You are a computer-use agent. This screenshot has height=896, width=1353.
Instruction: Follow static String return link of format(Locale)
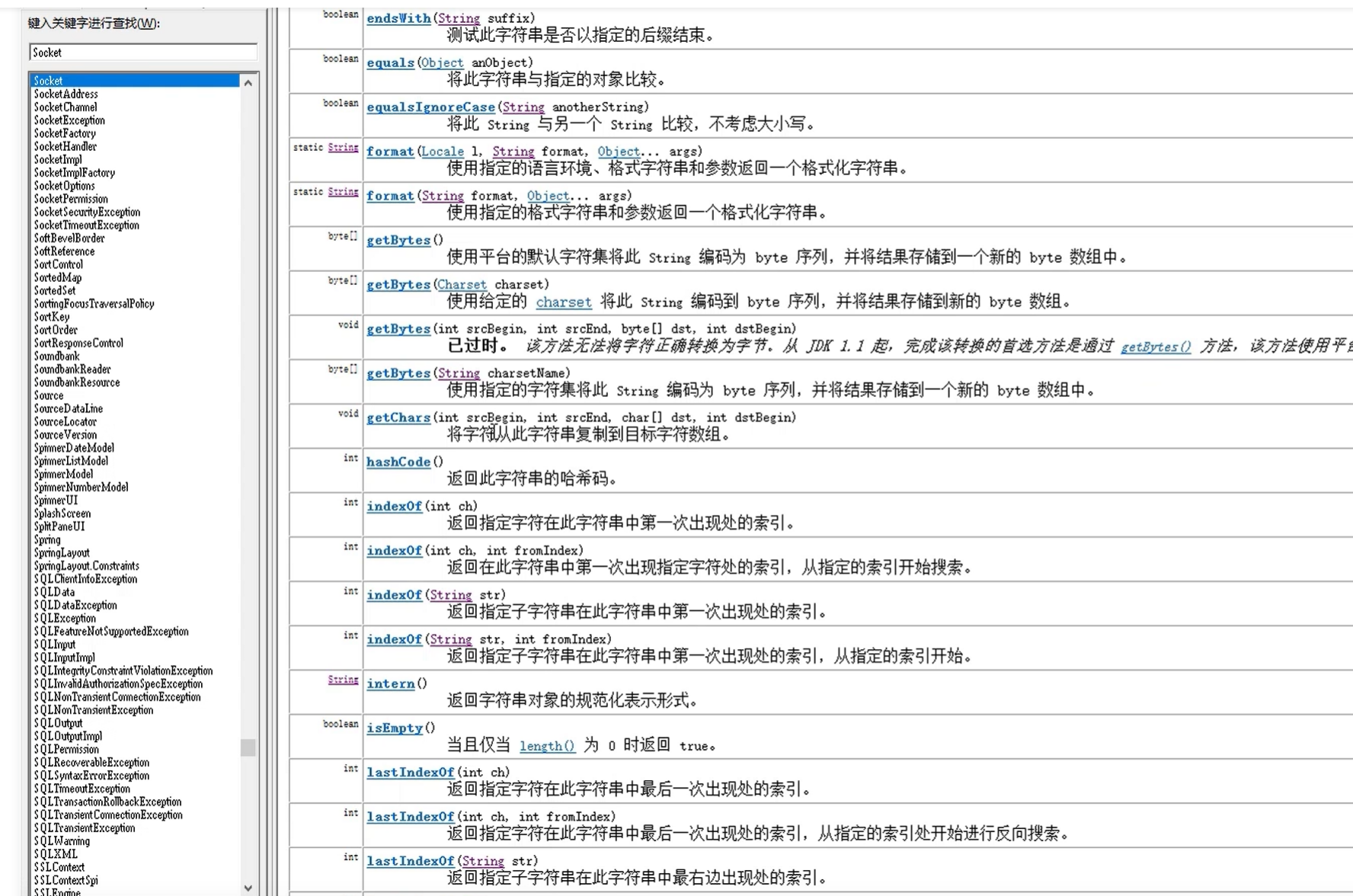click(x=343, y=148)
